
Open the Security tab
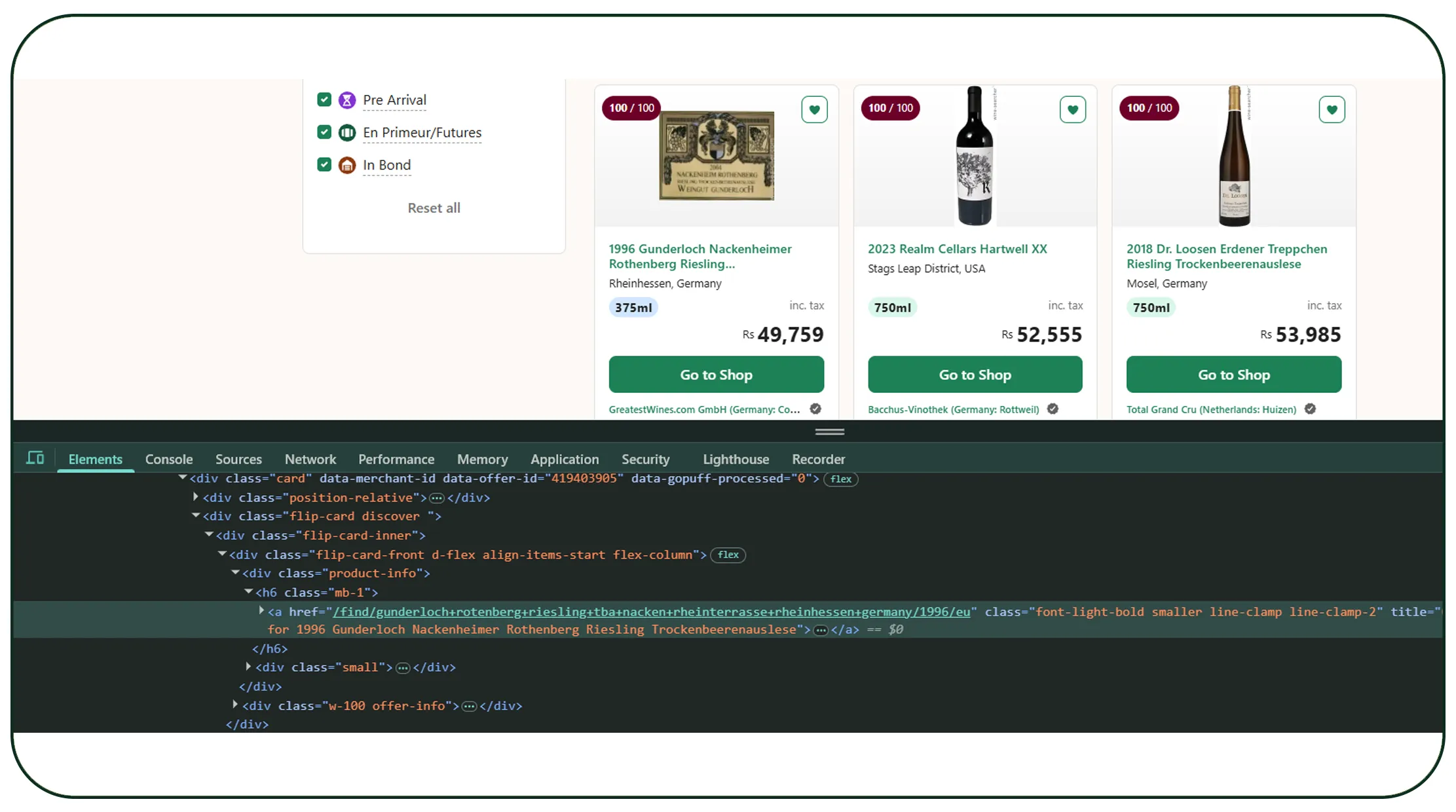(646, 459)
